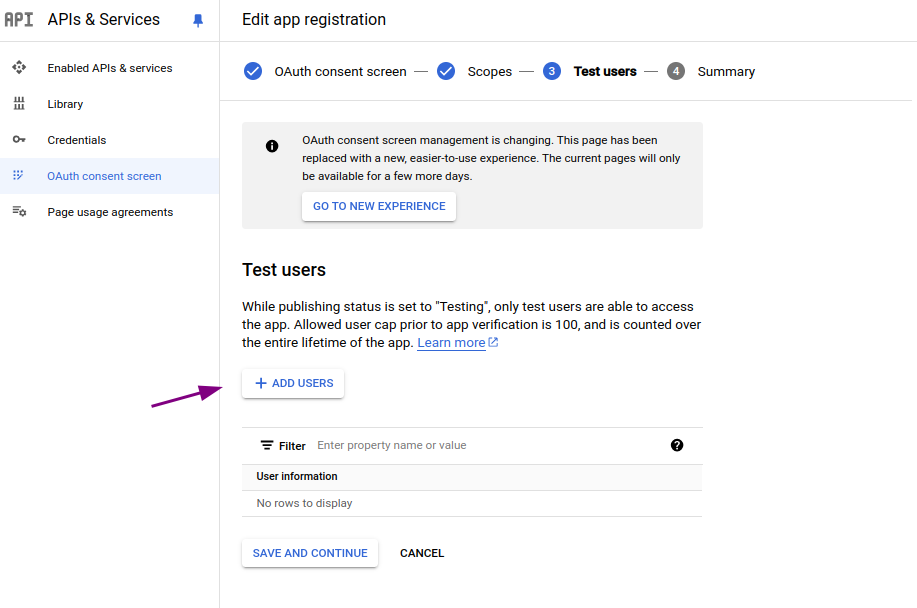Click the Credentials key icon
The height and width of the screenshot is (608, 917).
click(18, 140)
